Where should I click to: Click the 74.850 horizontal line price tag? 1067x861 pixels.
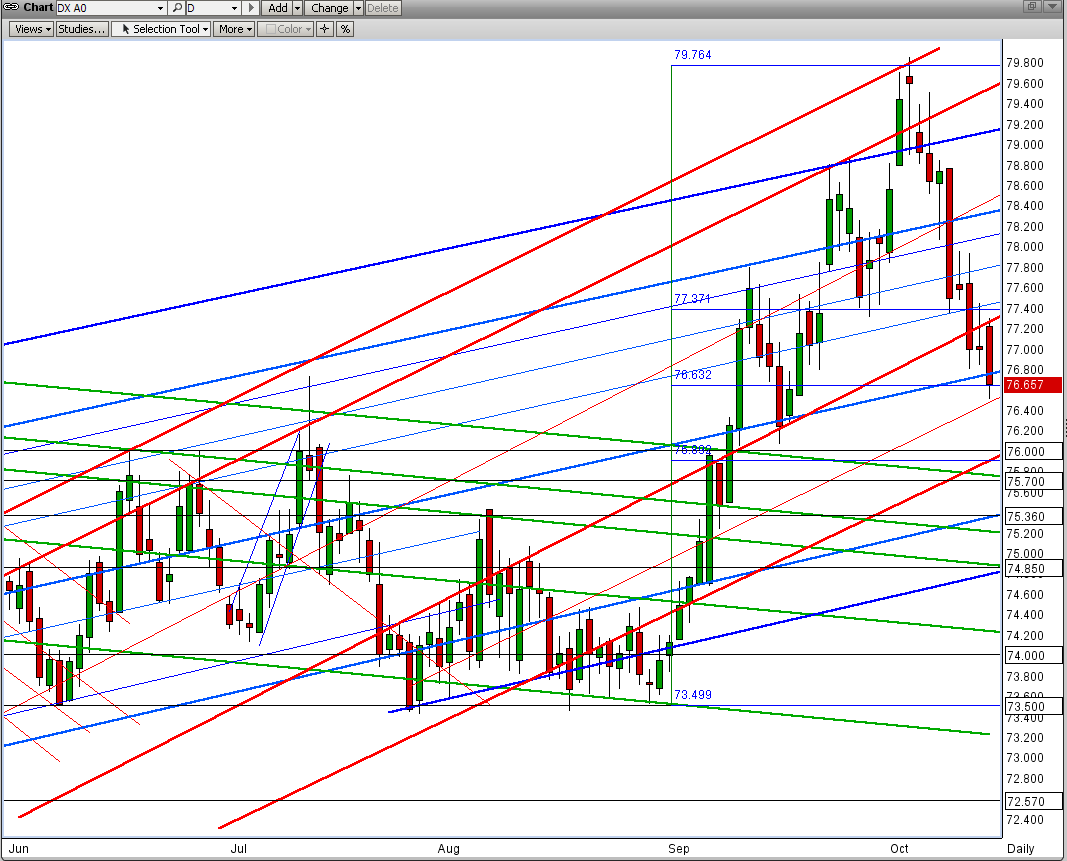coord(1033,568)
